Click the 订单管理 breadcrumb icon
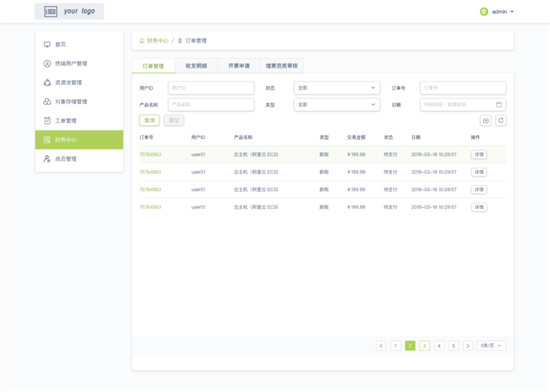Screen dimensions: 550x392 [x=180, y=41]
